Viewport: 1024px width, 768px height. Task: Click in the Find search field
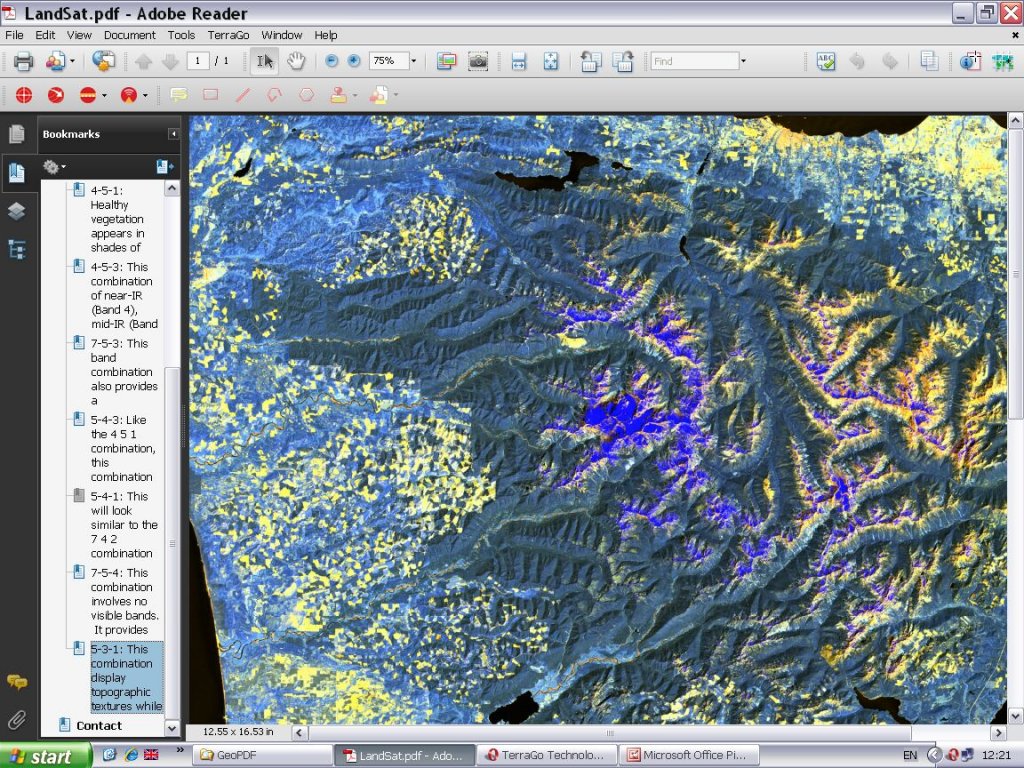[x=693, y=61]
